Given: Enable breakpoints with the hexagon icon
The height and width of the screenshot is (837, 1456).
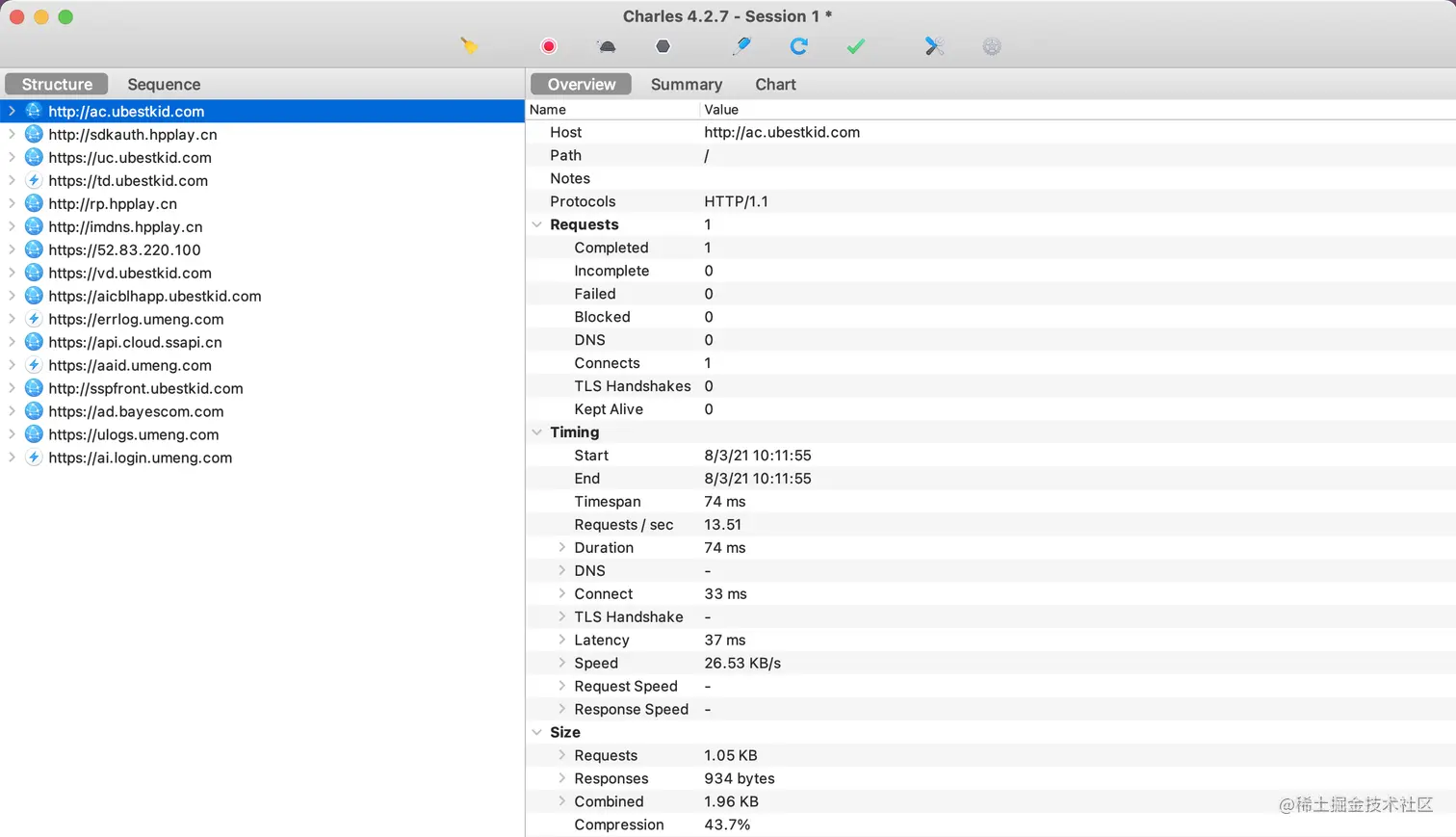Looking at the screenshot, I should tap(663, 46).
